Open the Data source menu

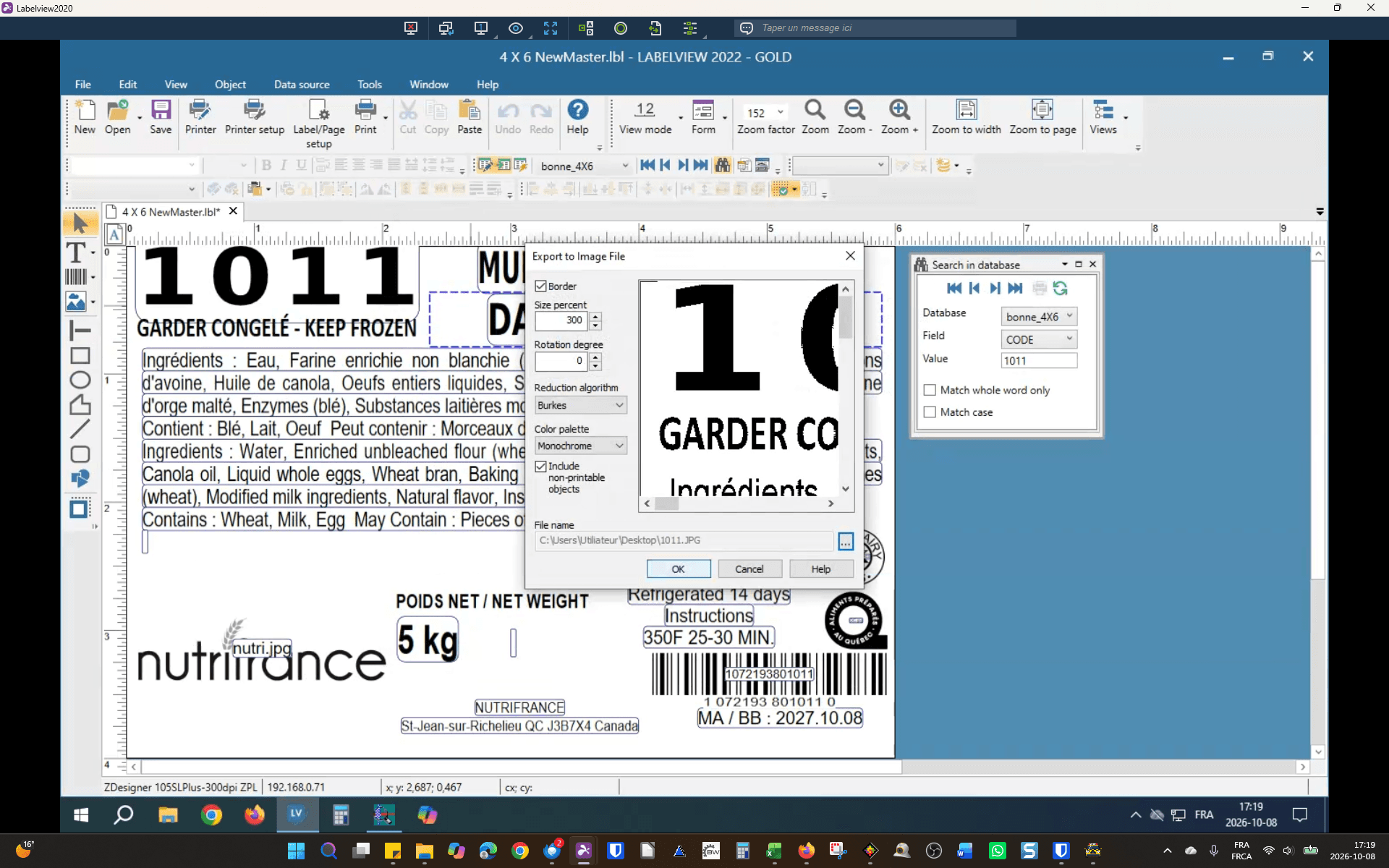click(x=302, y=85)
